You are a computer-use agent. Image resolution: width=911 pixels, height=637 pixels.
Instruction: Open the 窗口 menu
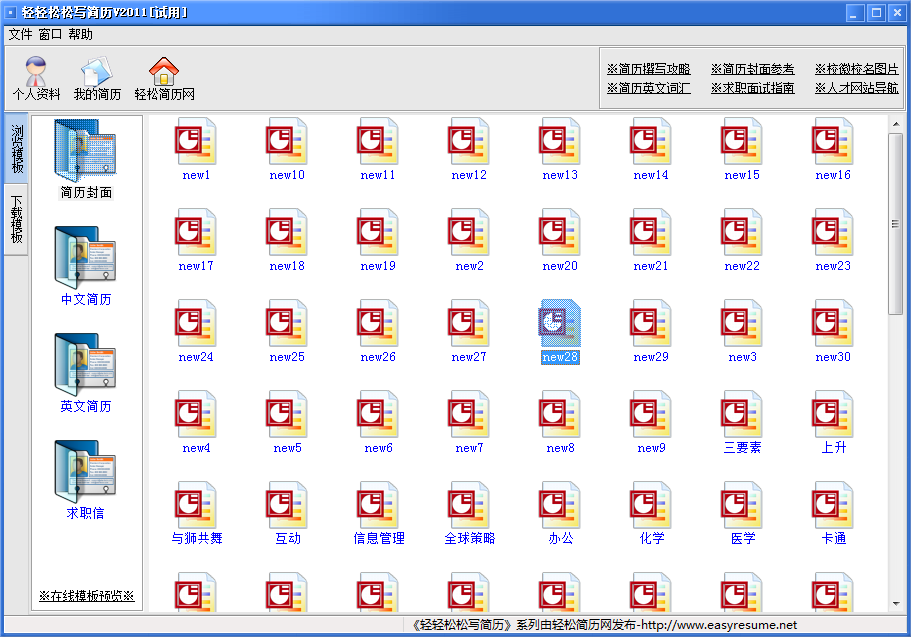(50, 34)
